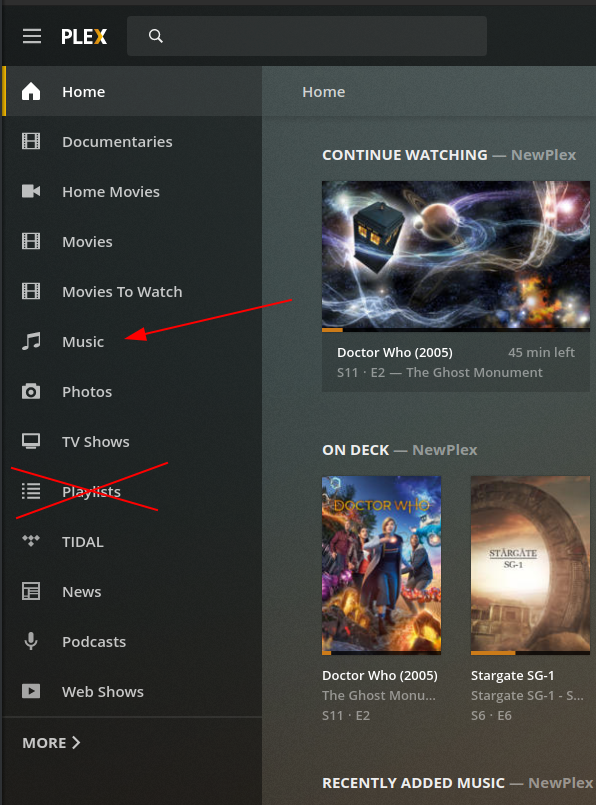Click the Home house icon

pyautogui.click(x=31, y=91)
